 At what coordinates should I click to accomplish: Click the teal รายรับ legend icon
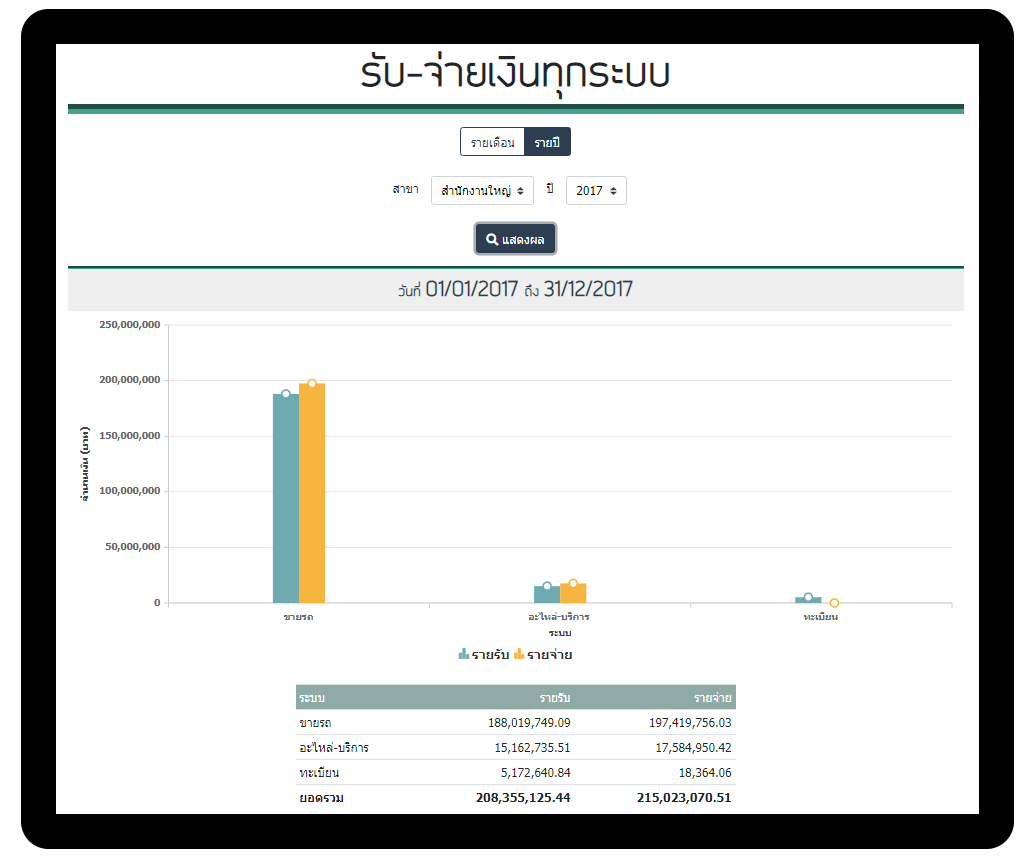[463, 655]
